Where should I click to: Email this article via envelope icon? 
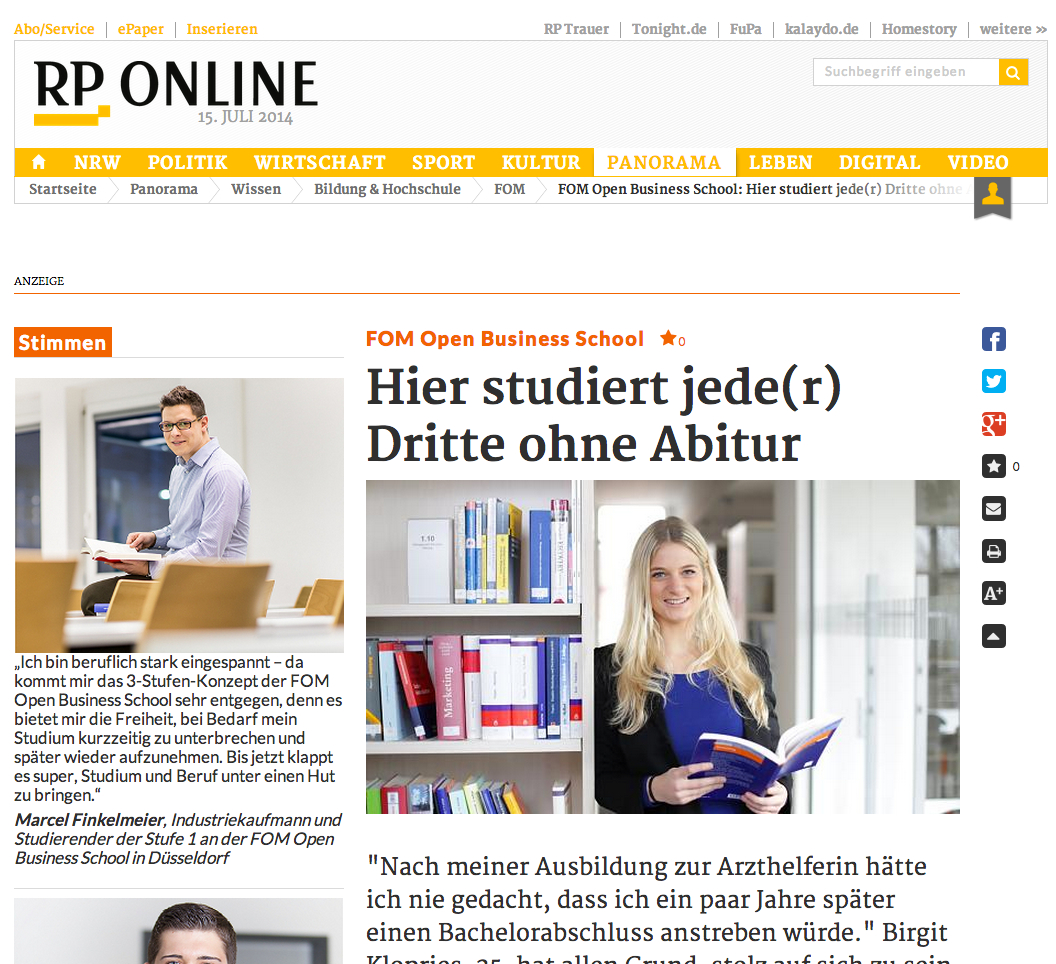[993, 509]
